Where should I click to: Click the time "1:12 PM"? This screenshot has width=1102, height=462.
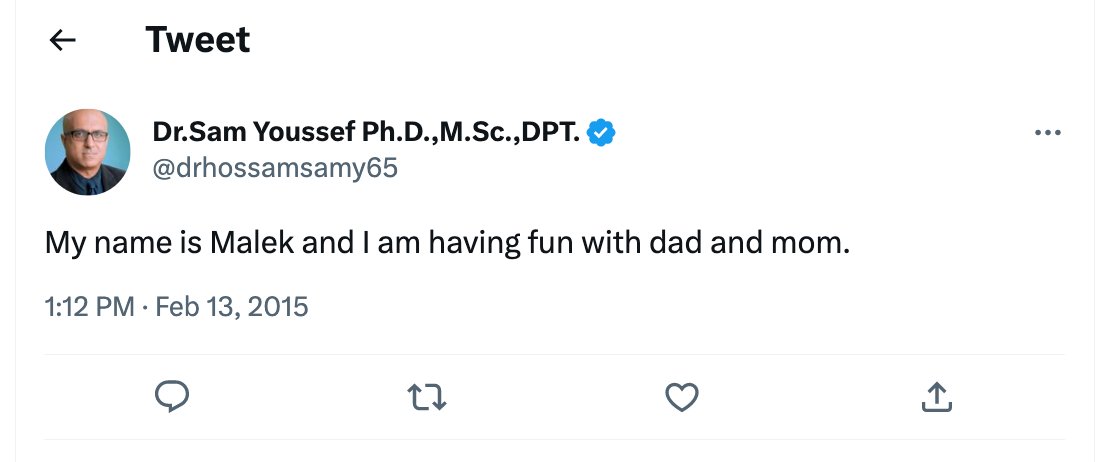coord(89,307)
